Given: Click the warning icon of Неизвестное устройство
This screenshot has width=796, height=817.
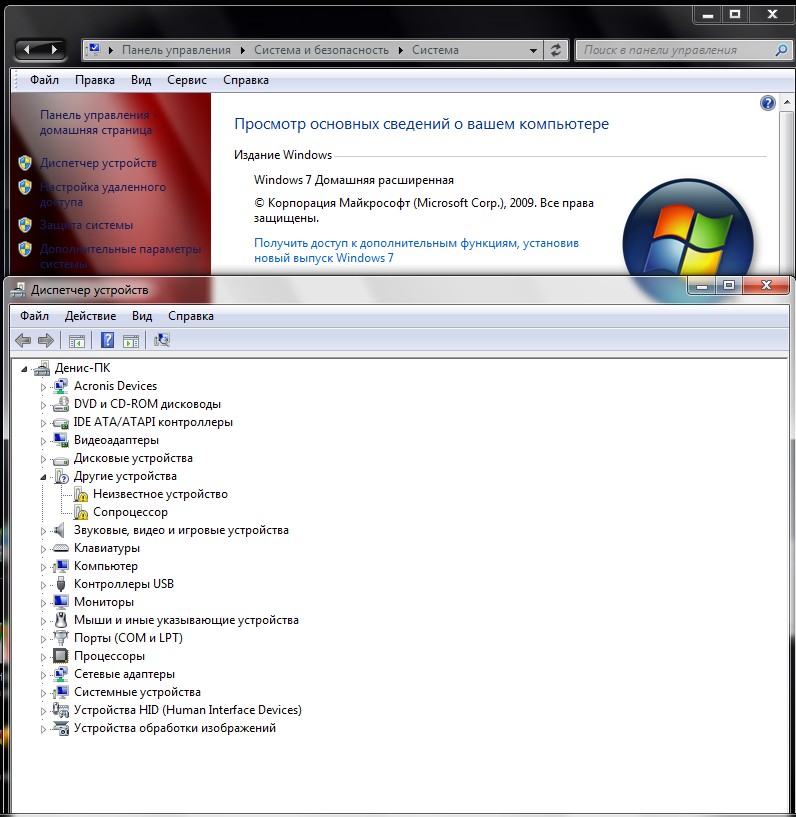Looking at the screenshot, I should [x=81, y=494].
